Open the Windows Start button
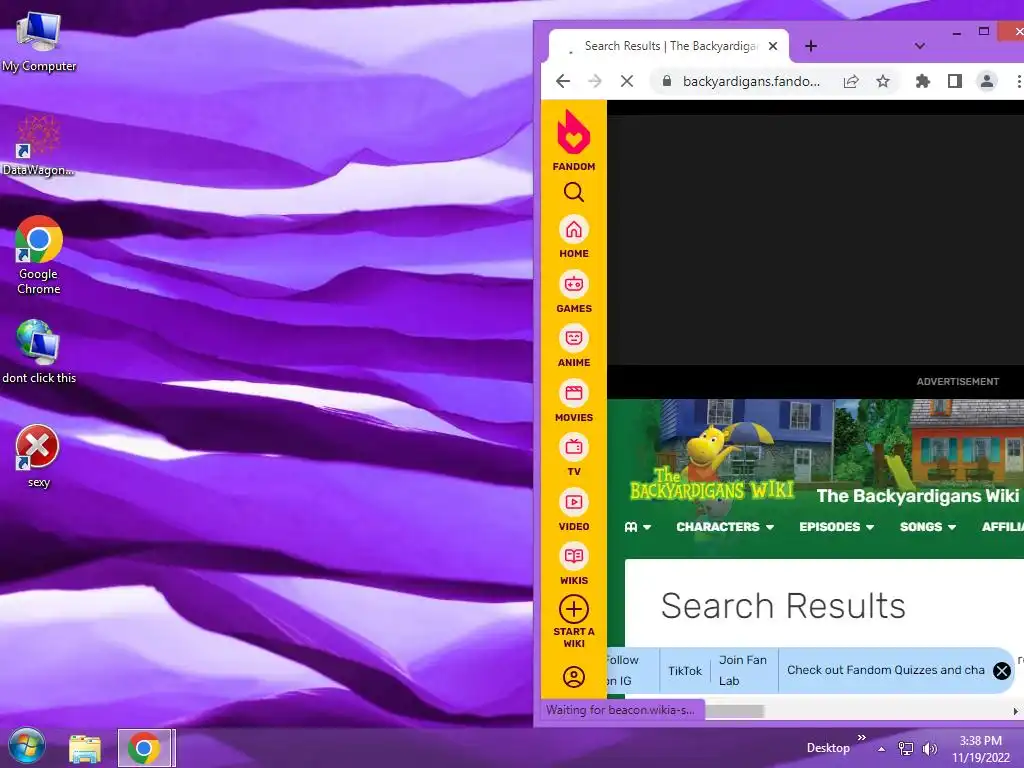The width and height of the screenshot is (1024, 768). tap(26, 747)
